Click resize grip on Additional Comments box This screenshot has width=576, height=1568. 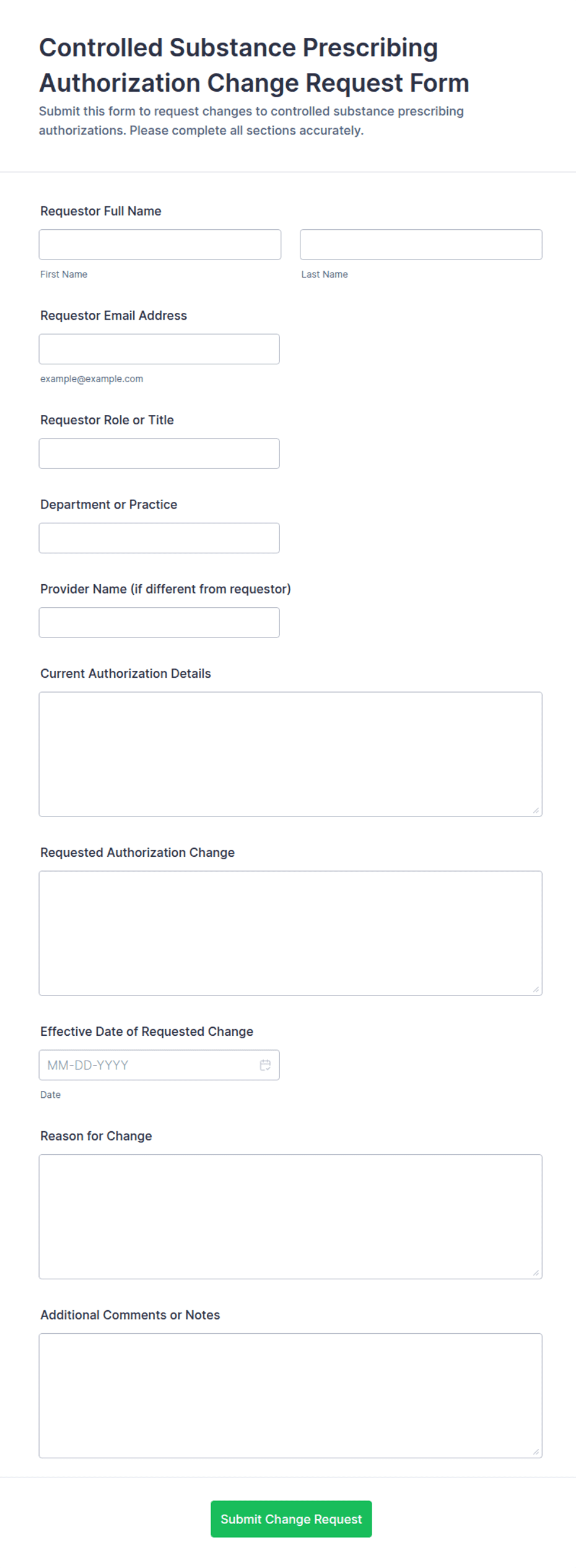[x=536, y=1452]
